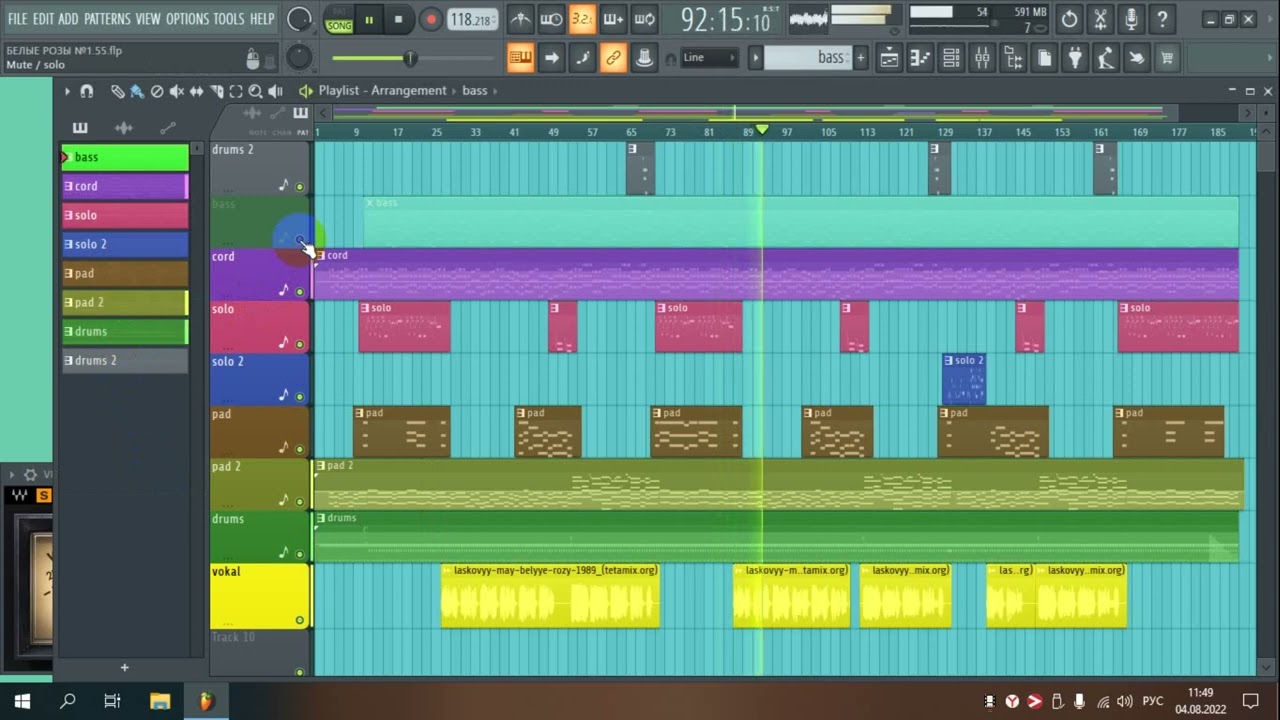The width and height of the screenshot is (1280, 720).
Task: Pause playback with the pause button
Action: click(x=369, y=20)
